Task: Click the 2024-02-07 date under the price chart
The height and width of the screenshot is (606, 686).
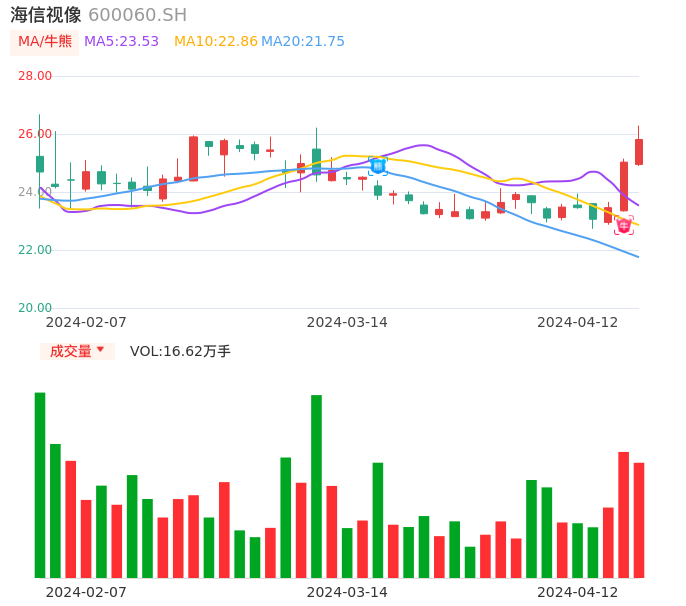Action: pos(86,322)
